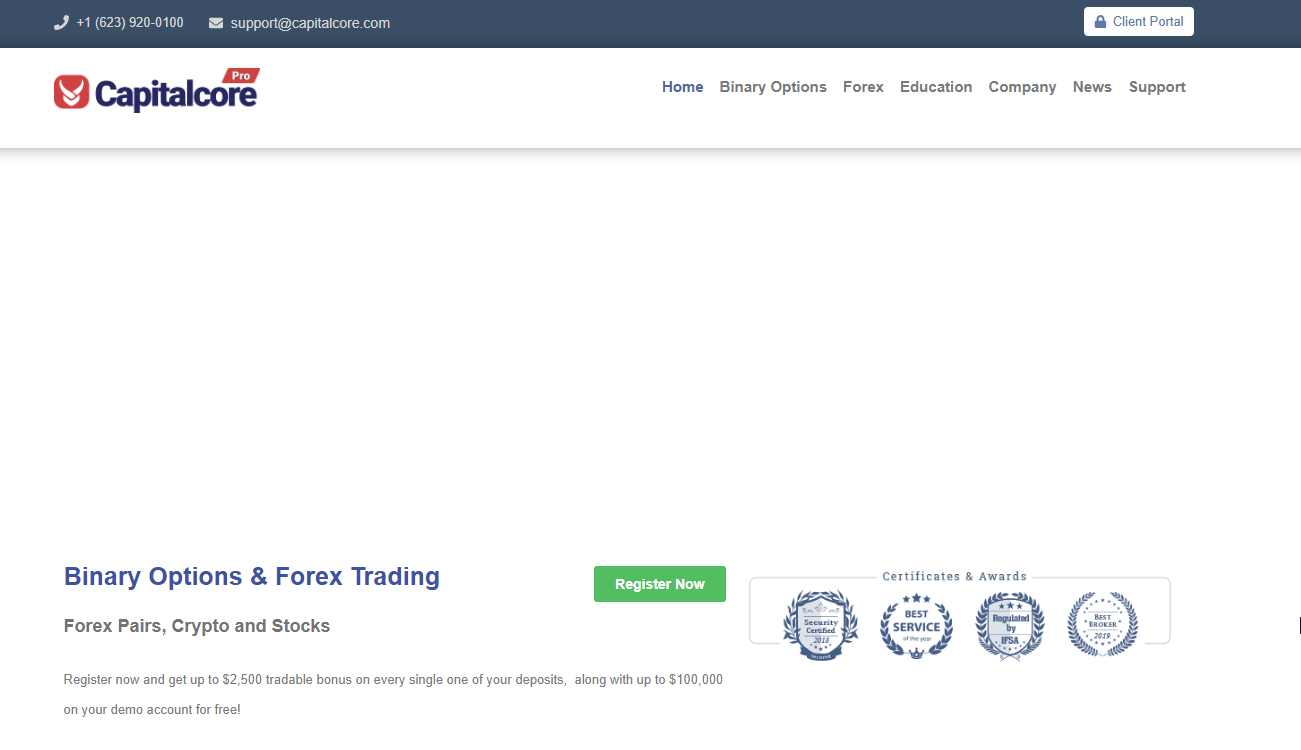Click the green Register Now button
The image size is (1301, 750).
[x=660, y=584]
